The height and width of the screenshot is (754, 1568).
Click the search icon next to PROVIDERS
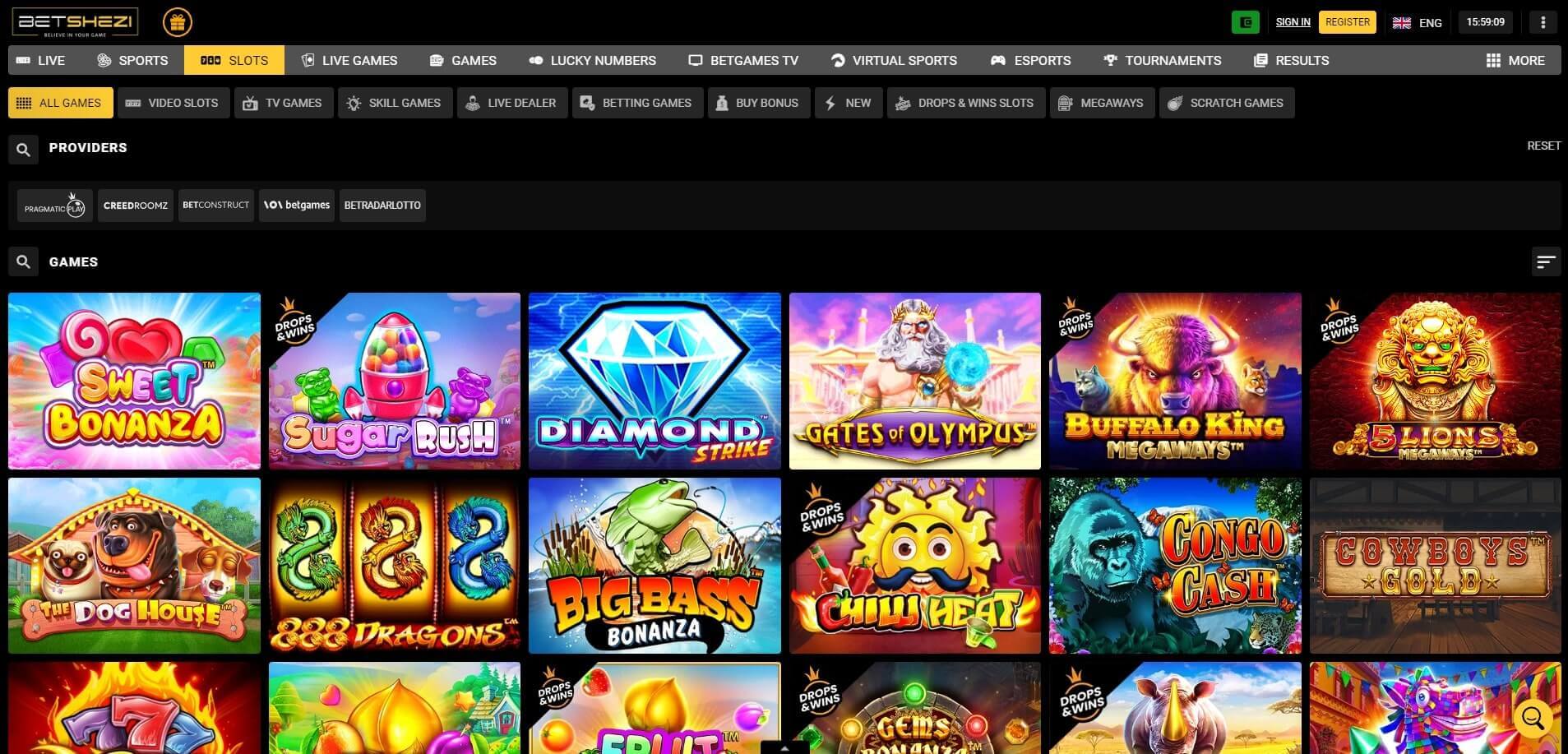23,149
